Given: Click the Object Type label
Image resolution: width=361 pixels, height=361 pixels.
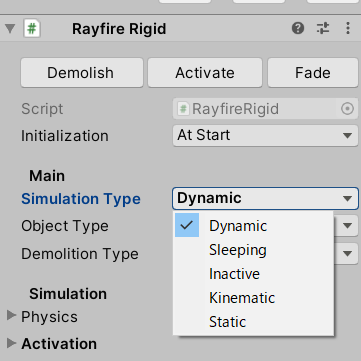Looking at the screenshot, I should [65, 226].
